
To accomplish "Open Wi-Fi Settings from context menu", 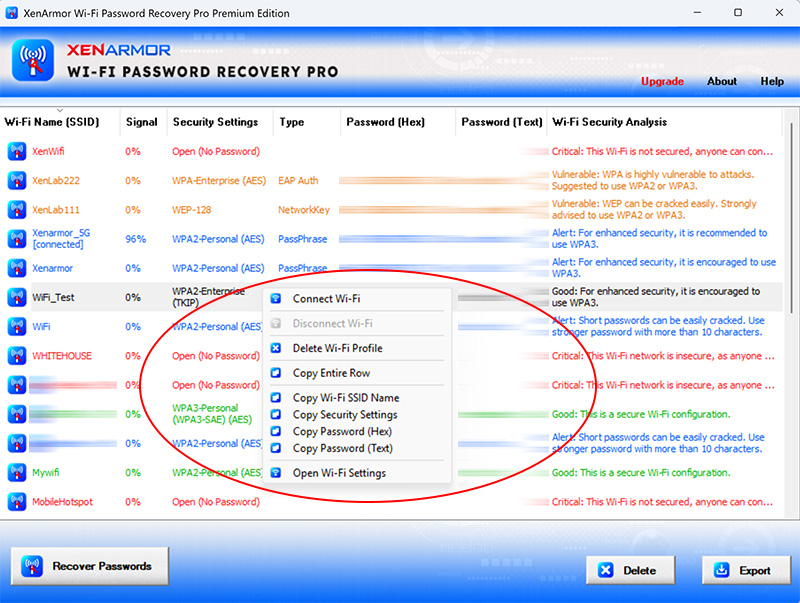I will click(339, 473).
